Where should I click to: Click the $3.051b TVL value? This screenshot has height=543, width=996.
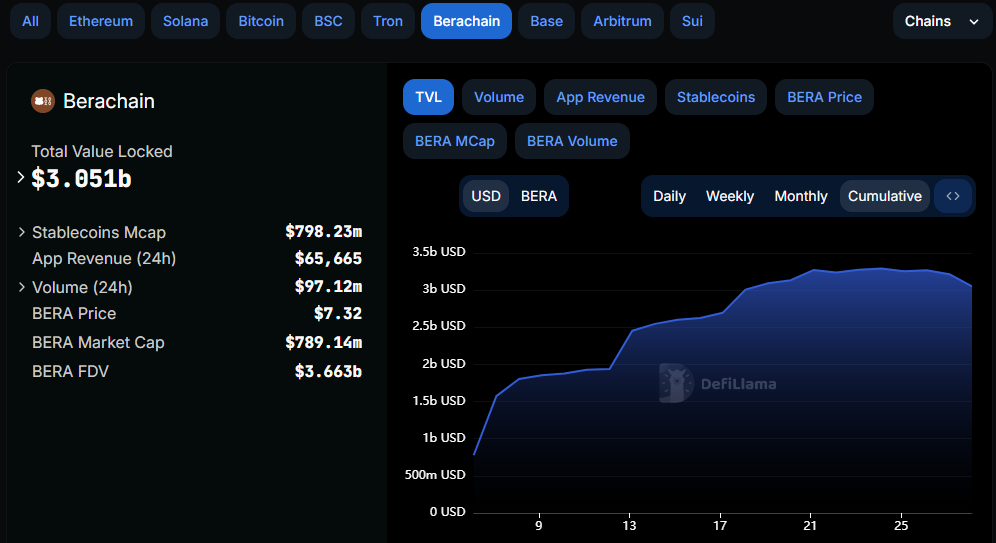click(81, 178)
